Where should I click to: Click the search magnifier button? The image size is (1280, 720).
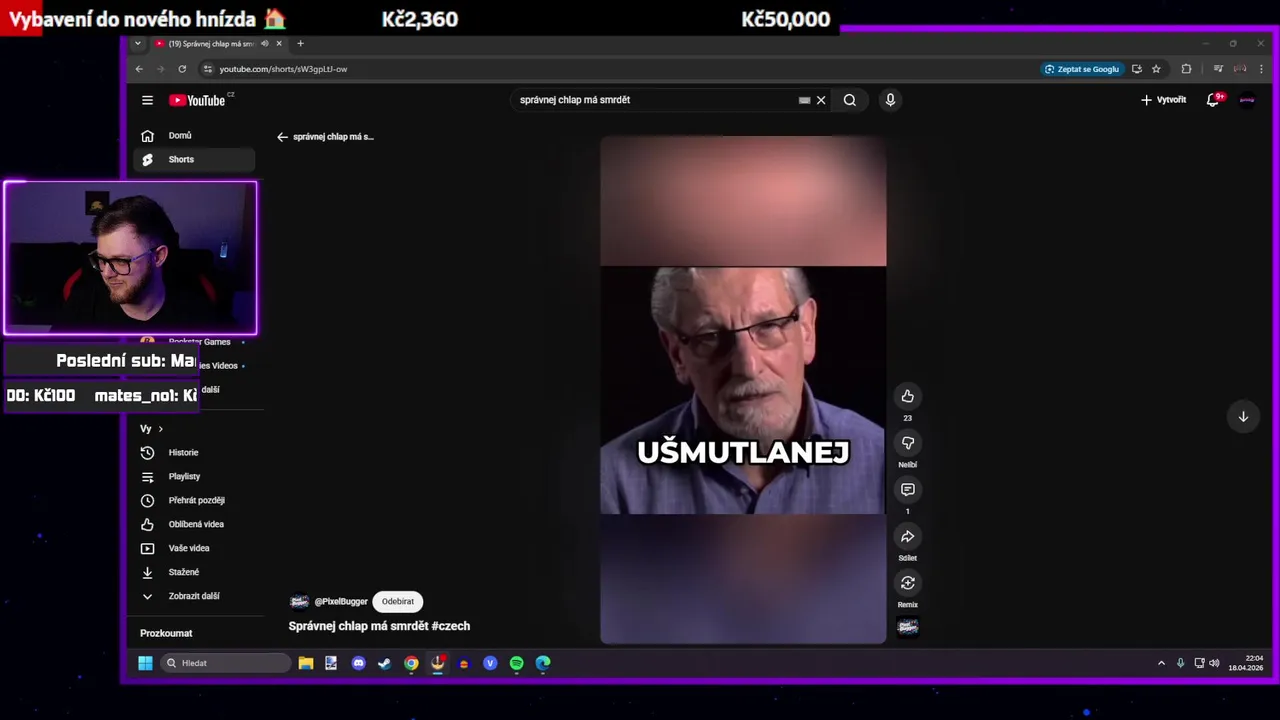(x=849, y=100)
